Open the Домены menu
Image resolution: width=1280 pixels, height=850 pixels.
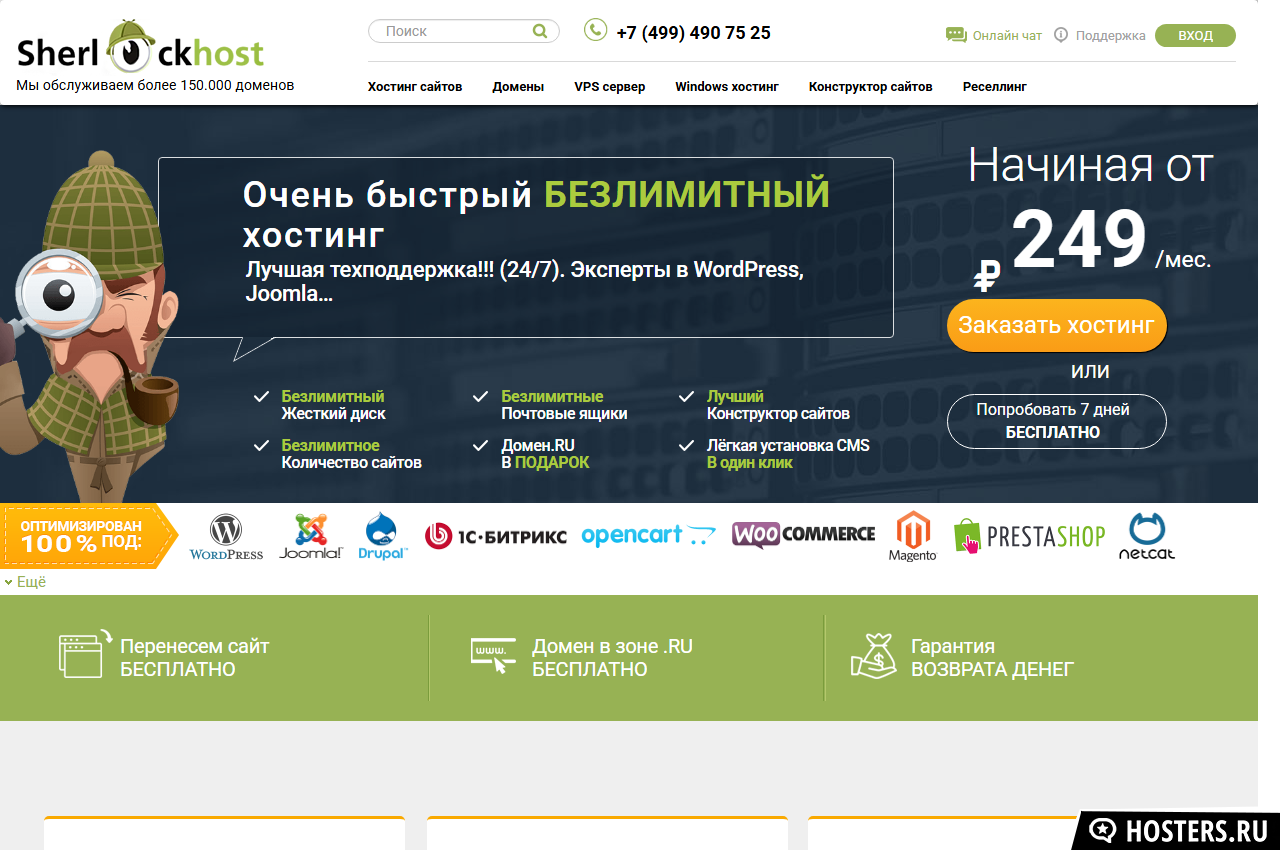(518, 87)
